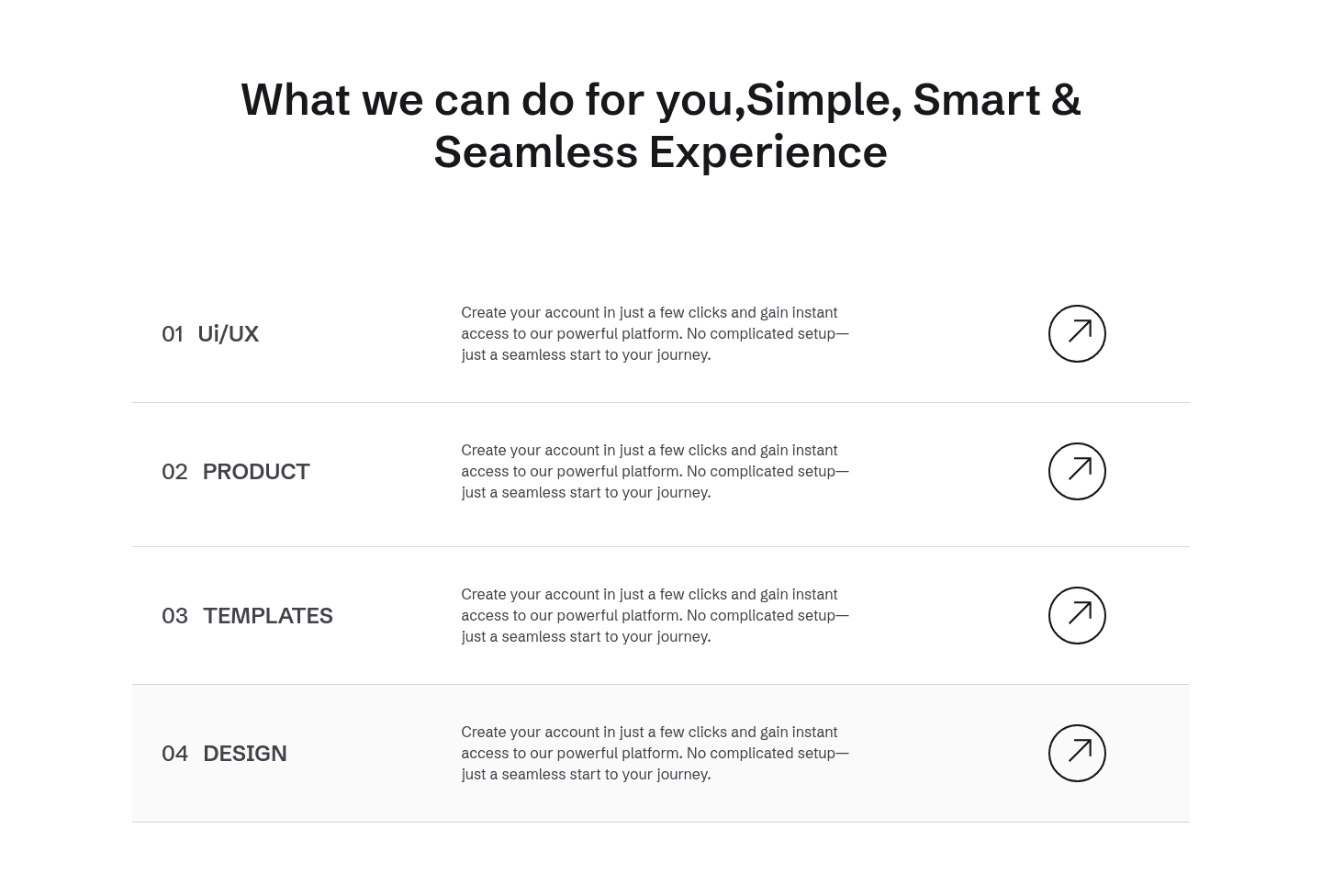Click the DESIGN service title
1322x896 pixels.
pyautogui.click(x=245, y=753)
